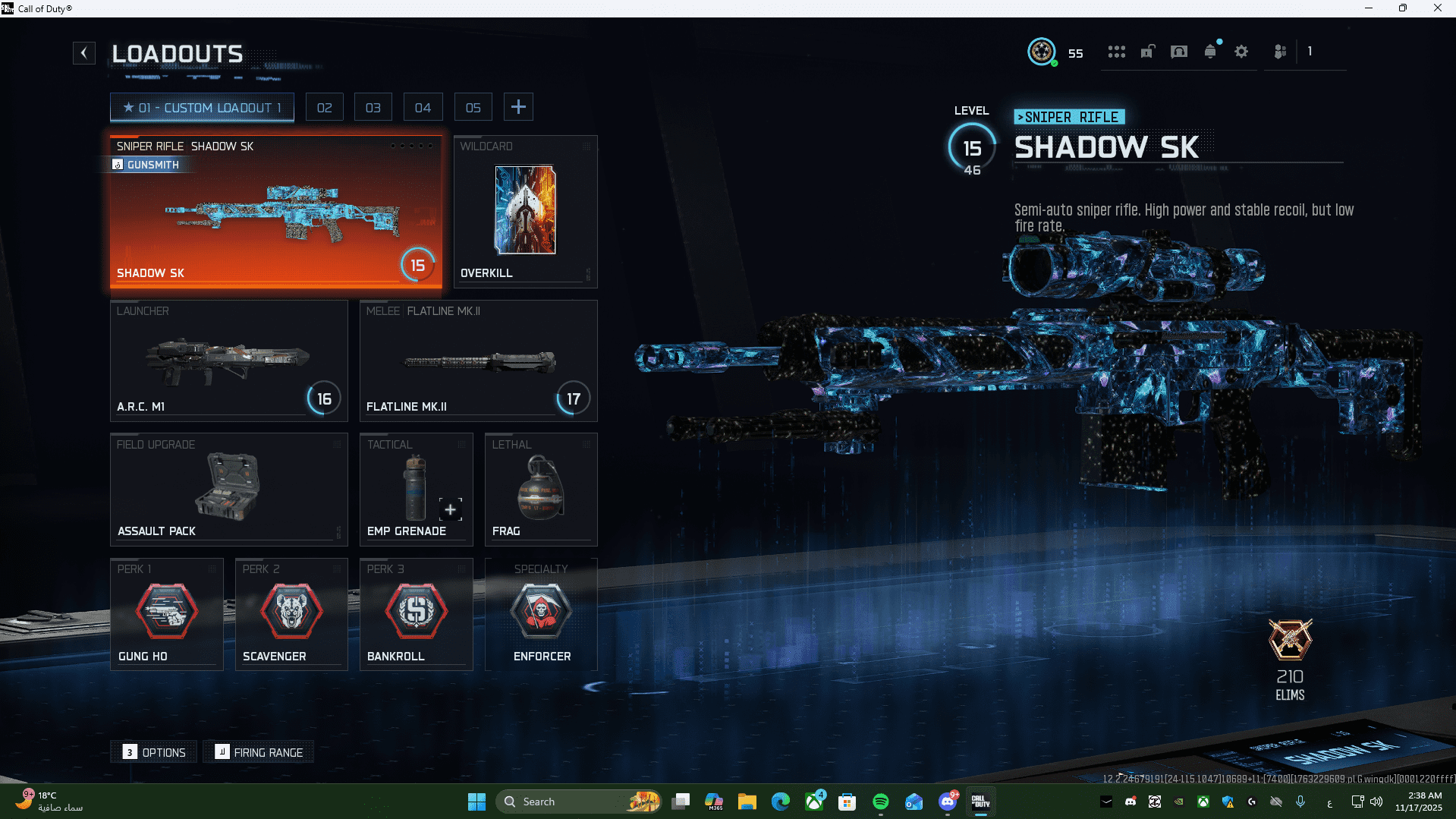Click the player rank emblem
1456x819 pixels.
coord(1042,52)
